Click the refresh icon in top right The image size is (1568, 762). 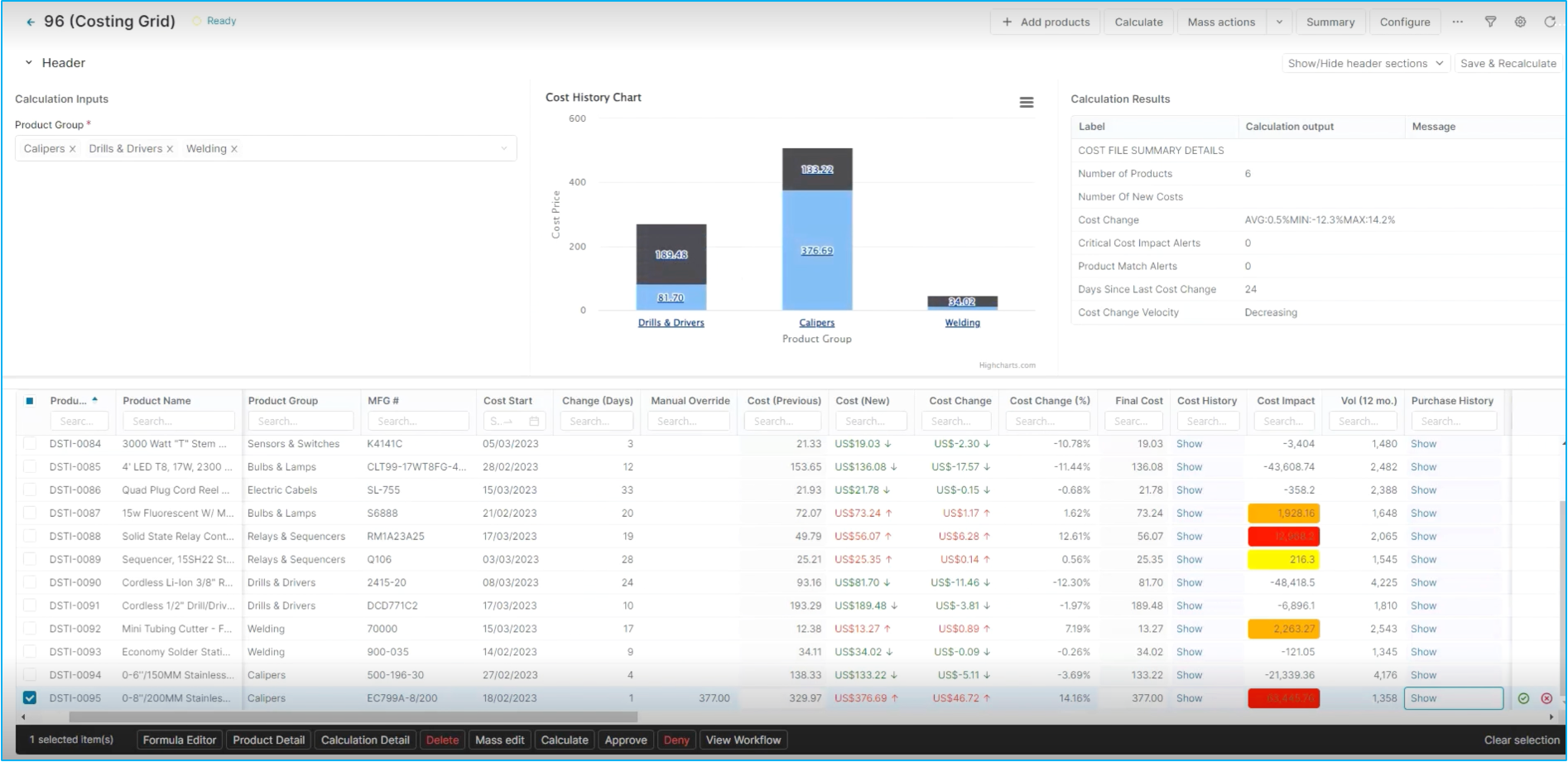pyautogui.click(x=1550, y=22)
